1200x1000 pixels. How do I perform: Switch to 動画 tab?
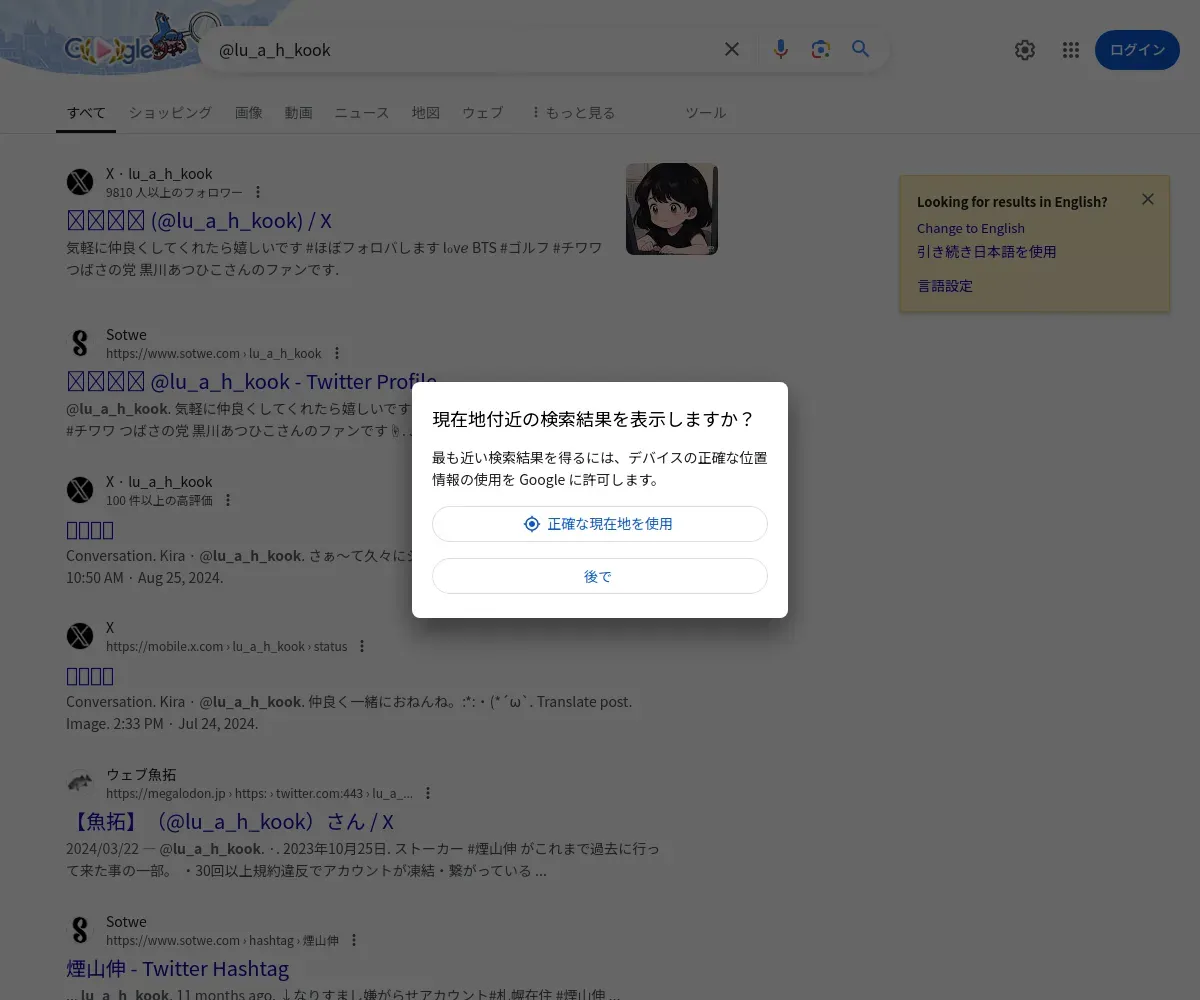[298, 113]
